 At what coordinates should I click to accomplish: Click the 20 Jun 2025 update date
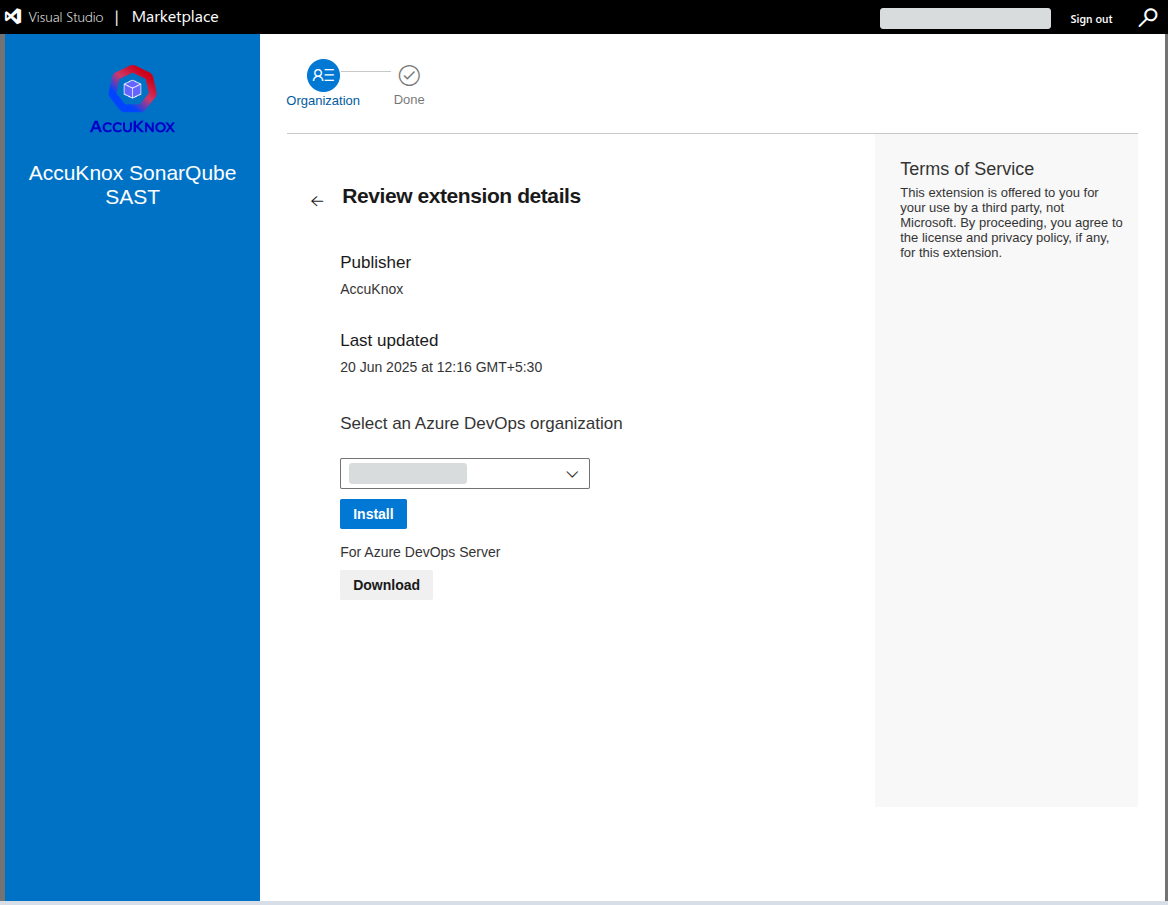(441, 367)
